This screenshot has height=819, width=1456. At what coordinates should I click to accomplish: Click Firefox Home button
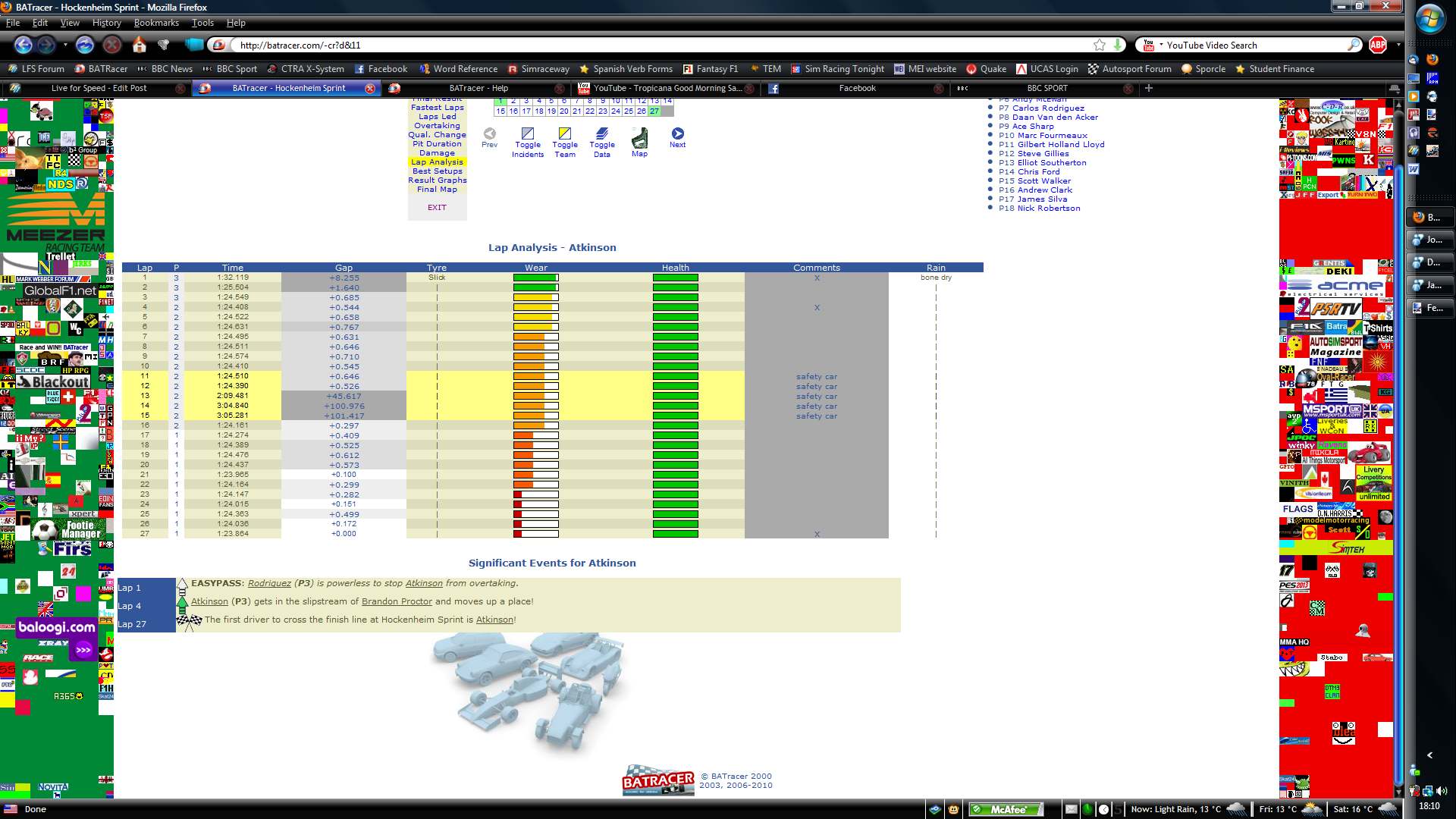(140, 45)
